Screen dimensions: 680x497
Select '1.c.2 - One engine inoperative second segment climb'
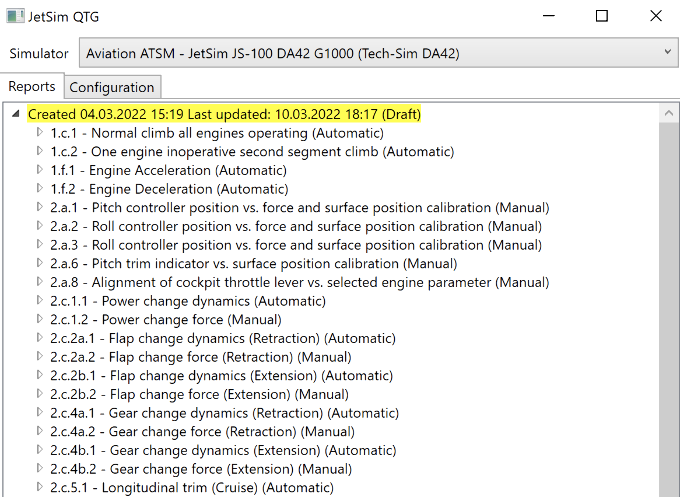pos(252,152)
